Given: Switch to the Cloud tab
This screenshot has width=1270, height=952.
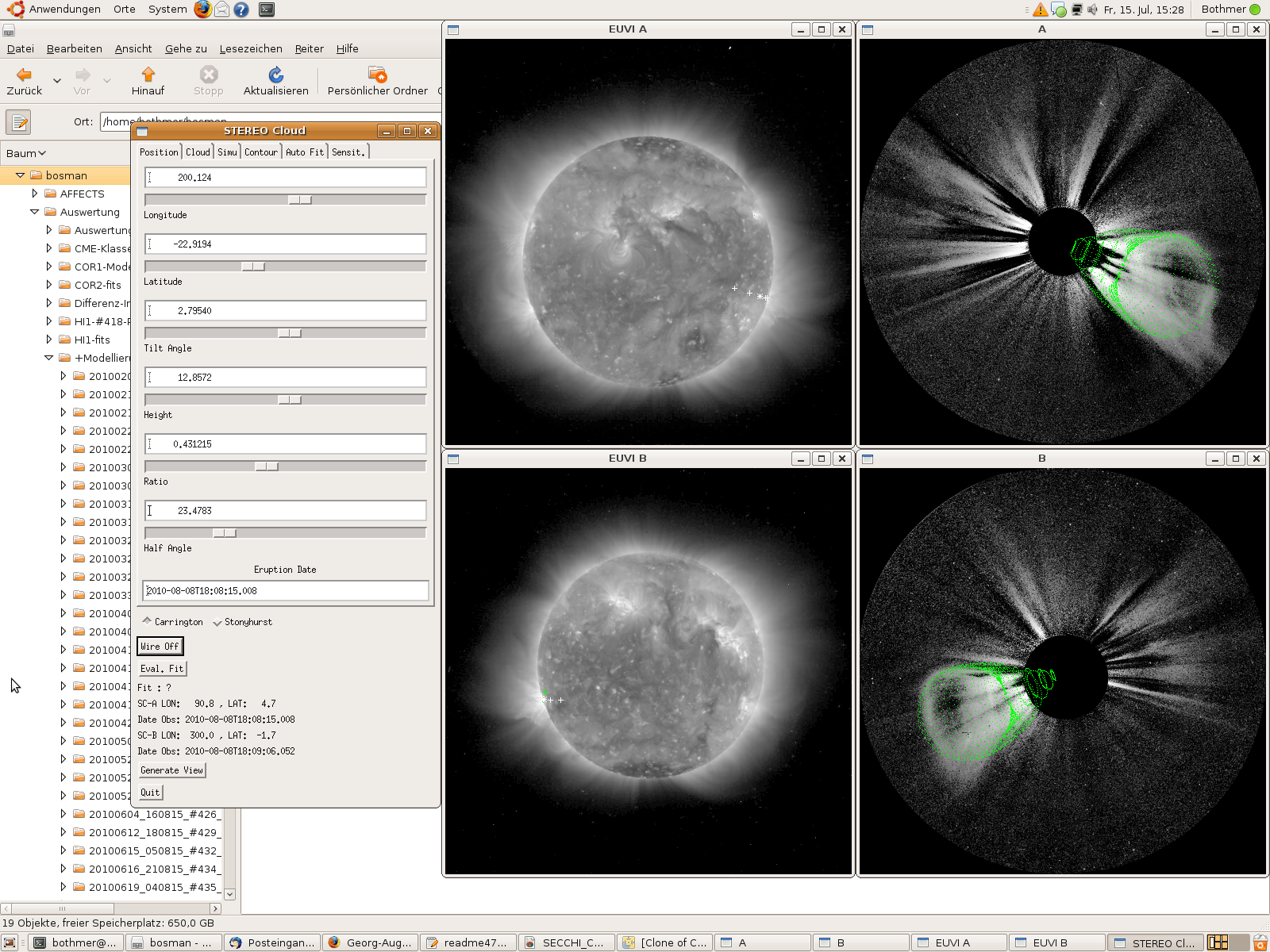Looking at the screenshot, I should point(198,152).
